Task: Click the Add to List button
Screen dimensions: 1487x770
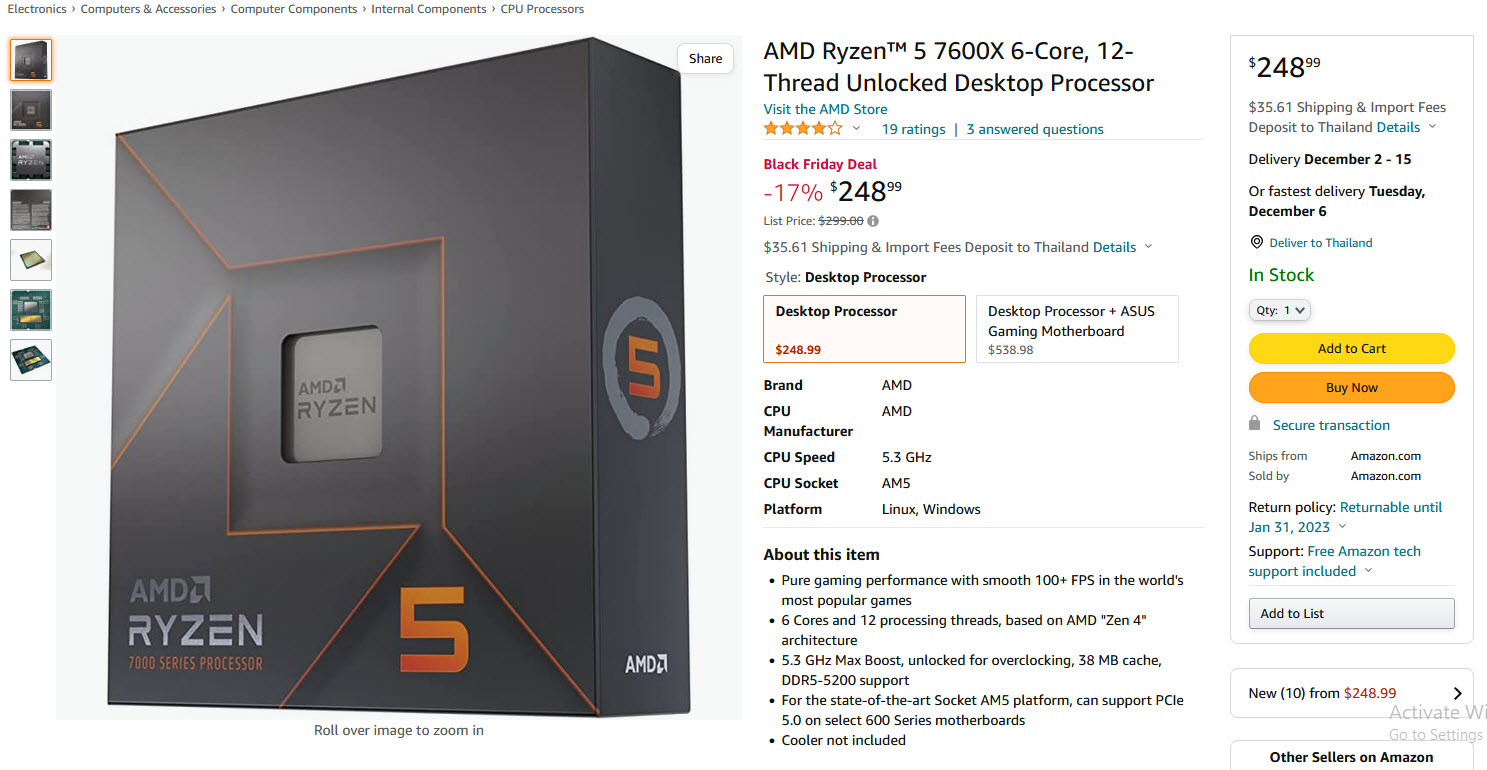Action: pyautogui.click(x=1351, y=613)
